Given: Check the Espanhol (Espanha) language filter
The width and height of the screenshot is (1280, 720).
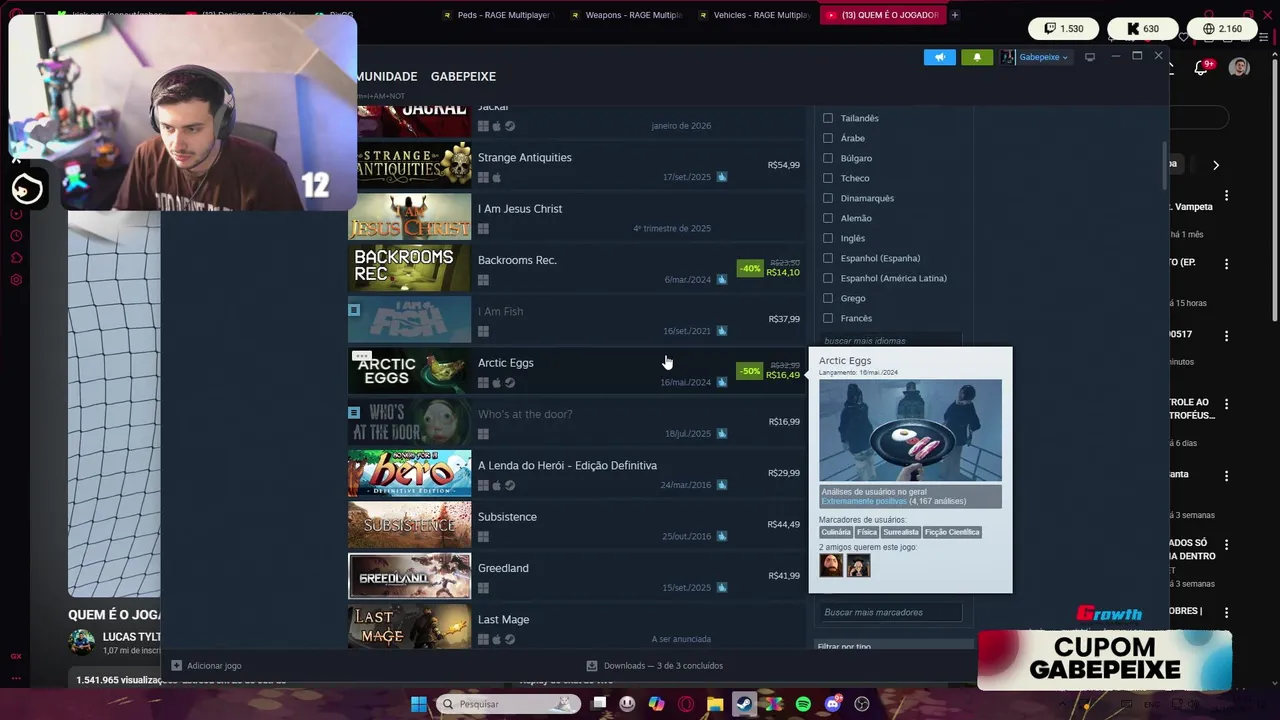Looking at the screenshot, I should (x=828, y=258).
